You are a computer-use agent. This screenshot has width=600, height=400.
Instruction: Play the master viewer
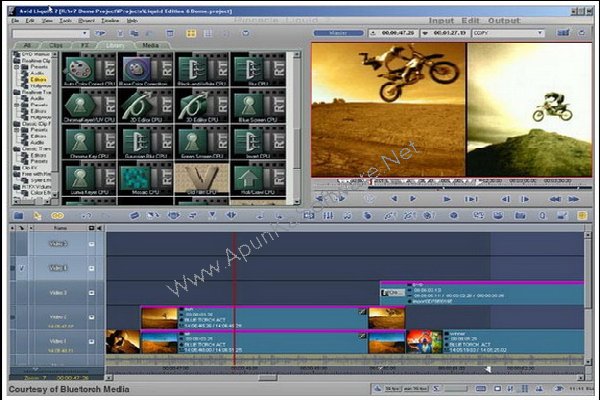(x=446, y=199)
